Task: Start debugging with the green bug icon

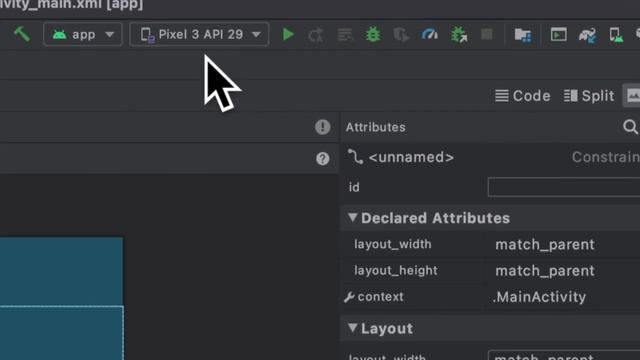Action: tap(373, 35)
